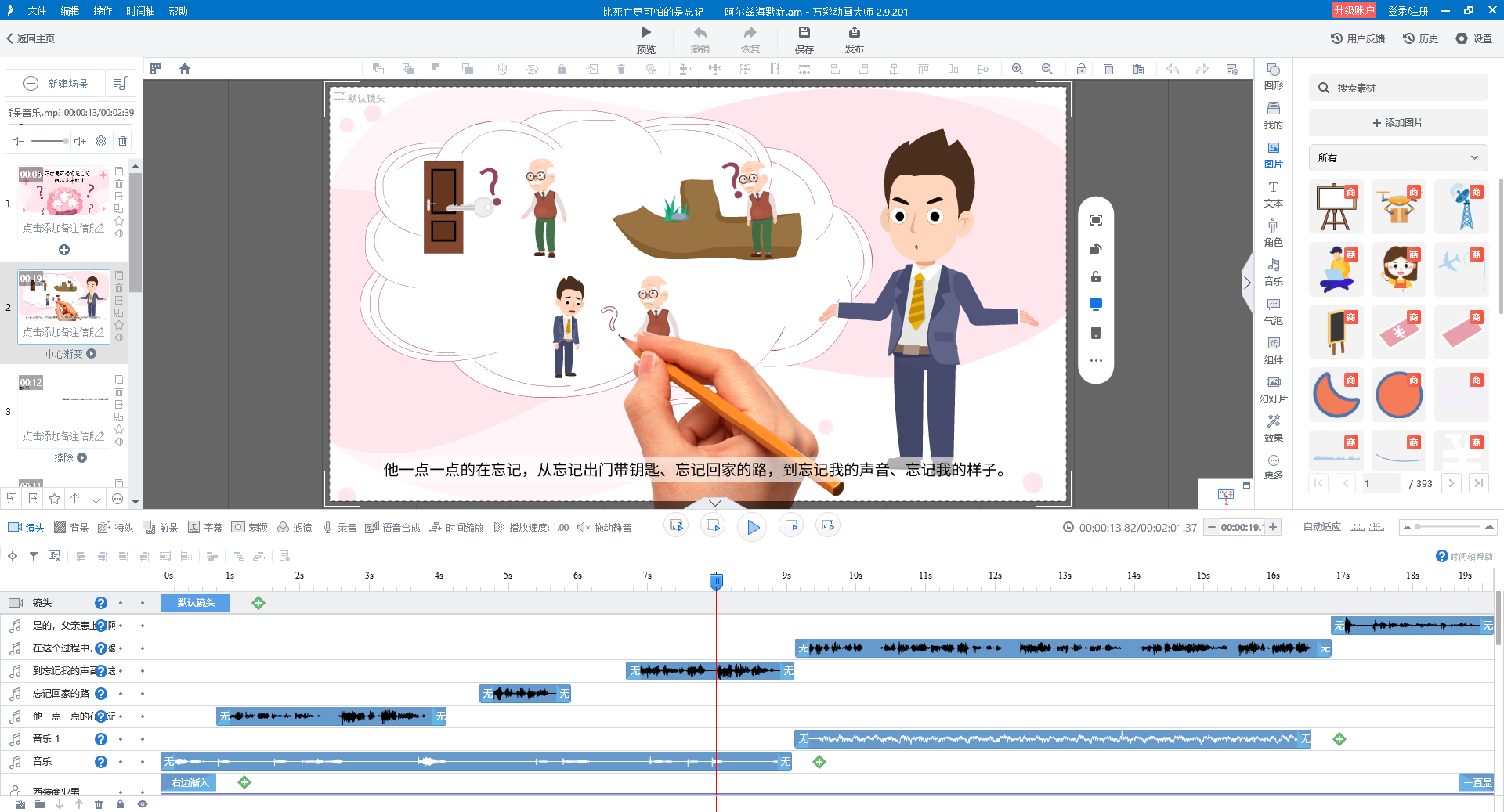Click the 预览 preview button

point(645,39)
